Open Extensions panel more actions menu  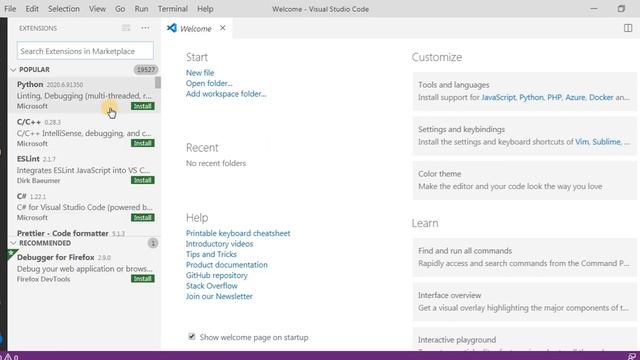(x=145, y=28)
